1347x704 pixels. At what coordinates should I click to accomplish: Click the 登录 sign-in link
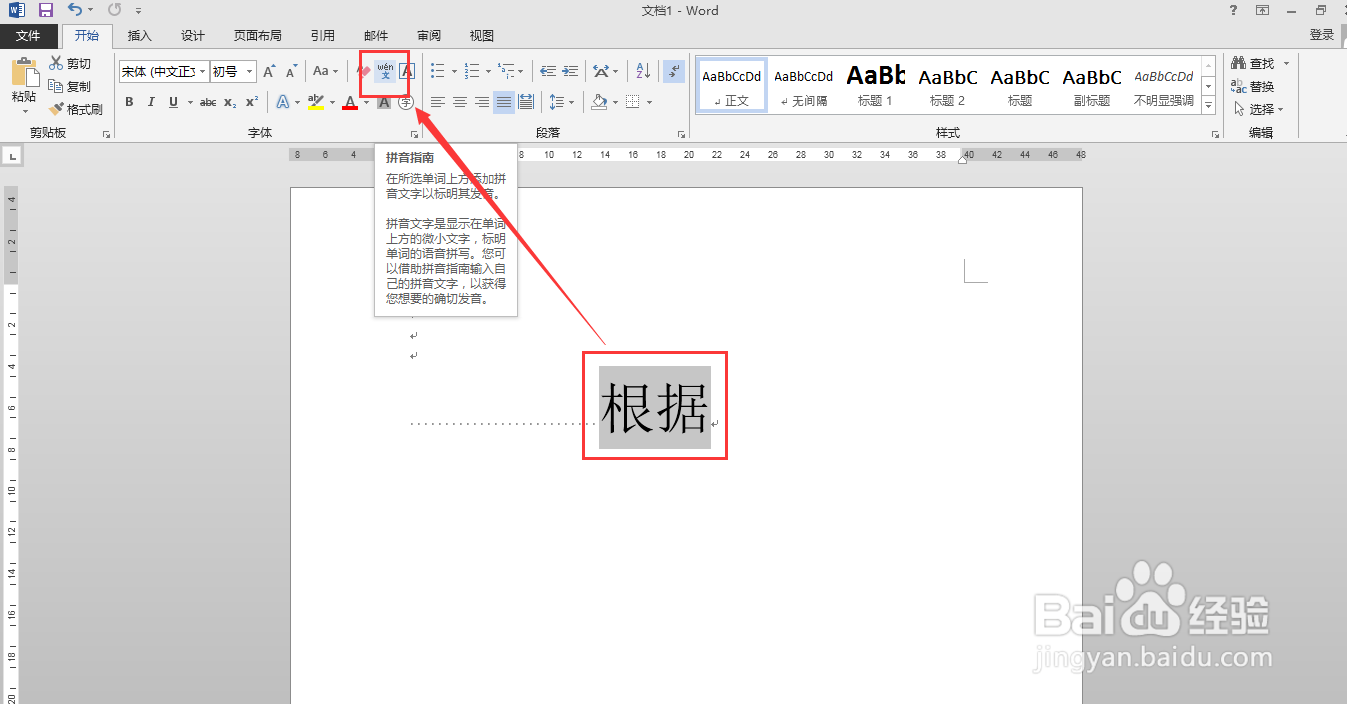[x=1321, y=33]
